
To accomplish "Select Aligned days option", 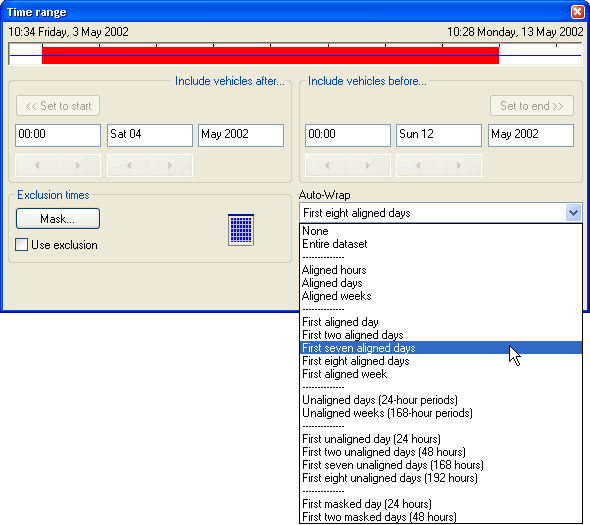I will [441, 283].
